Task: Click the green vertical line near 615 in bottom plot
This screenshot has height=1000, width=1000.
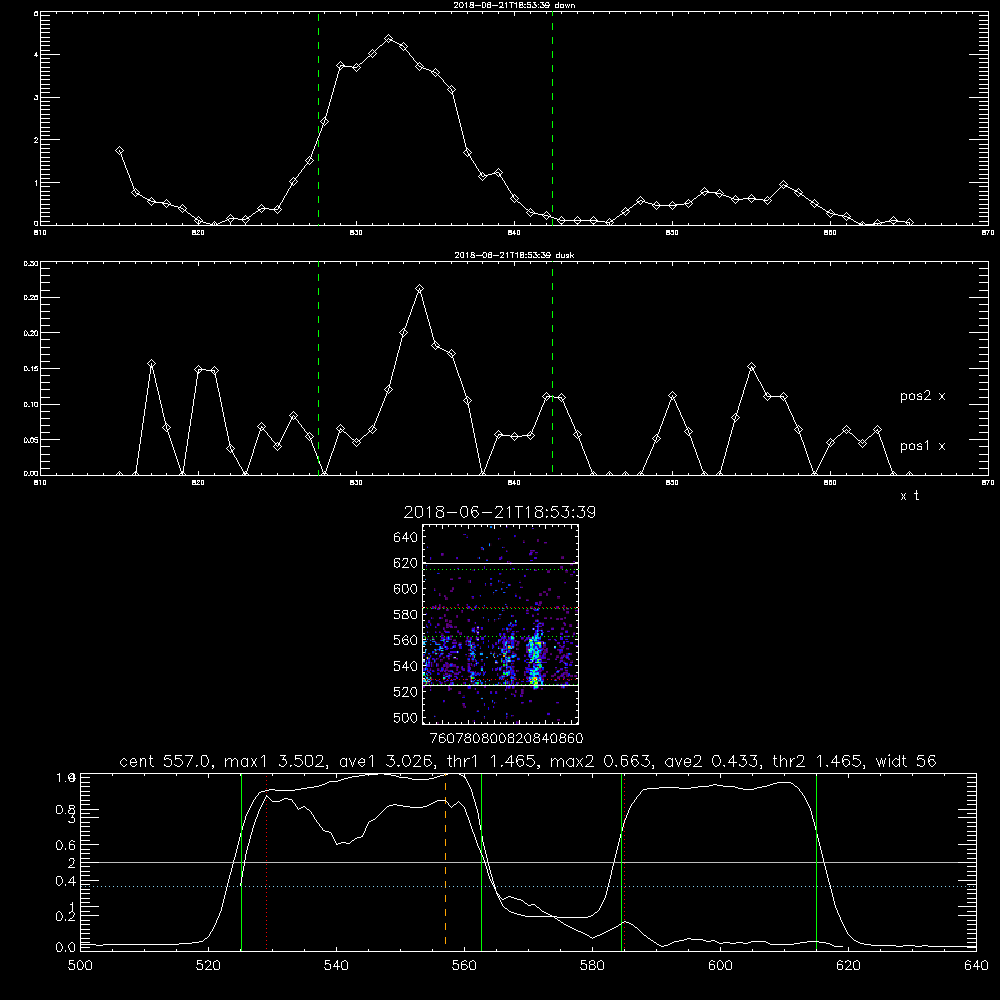Action: (x=816, y=861)
